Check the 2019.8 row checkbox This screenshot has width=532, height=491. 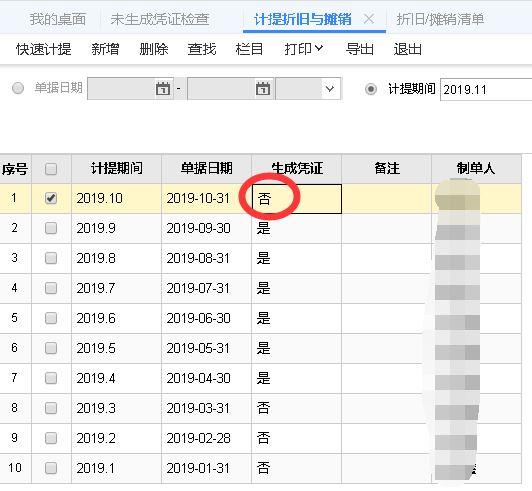click(51, 258)
